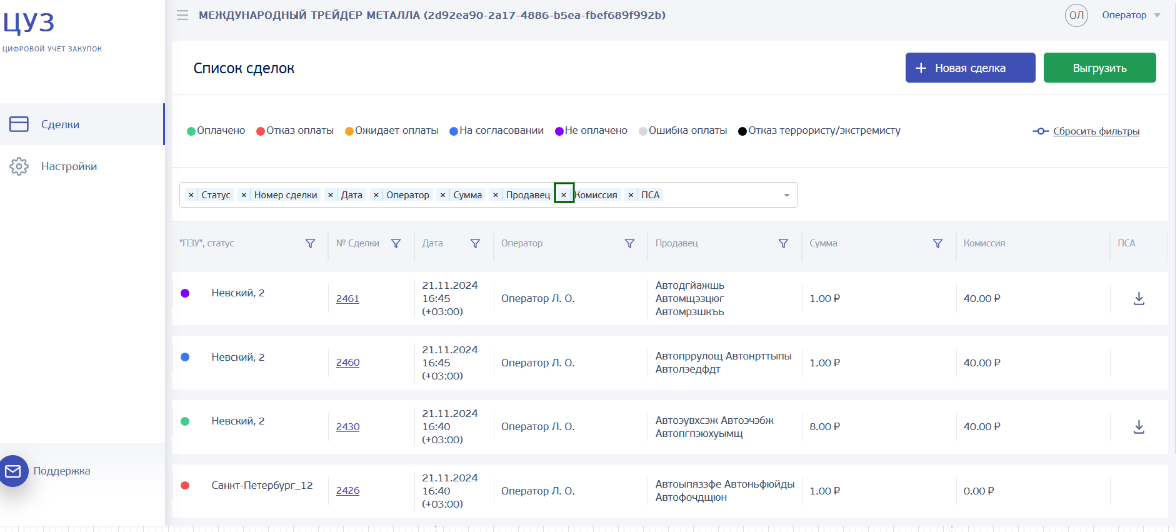This screenshot has height=532, width=1176.
Task: Download ПСА for deal 2430
Action: pyautogui.click(x=1138, y=427)
